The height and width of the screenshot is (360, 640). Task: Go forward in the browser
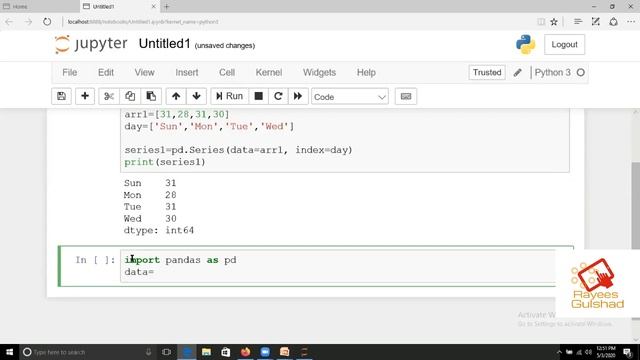coord(28,22)
